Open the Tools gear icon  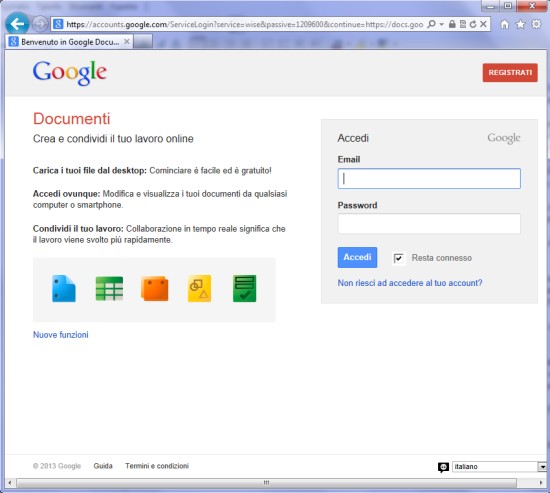tap(536, 24)
